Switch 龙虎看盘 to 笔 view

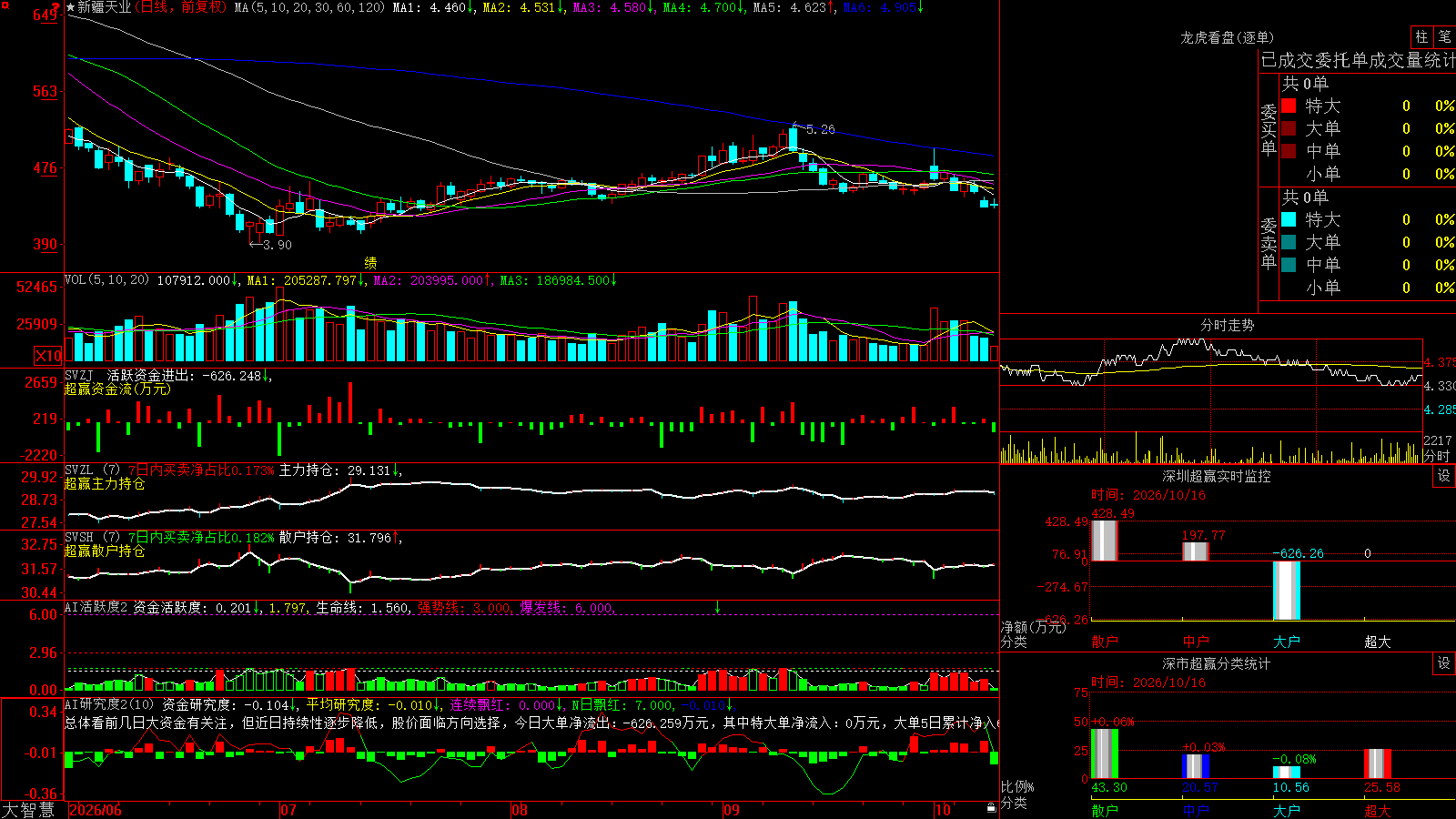[x=1444, y=37]
